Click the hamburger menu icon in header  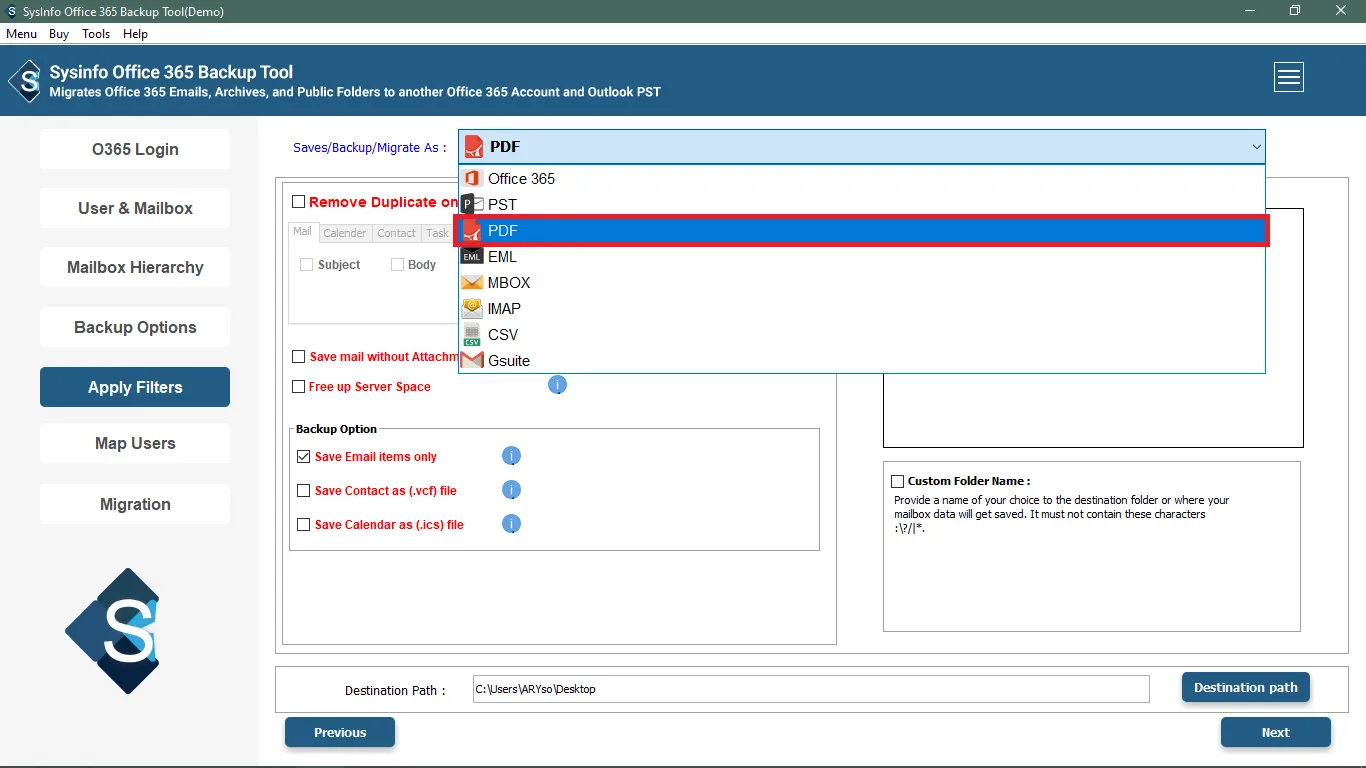(1288, 77)
